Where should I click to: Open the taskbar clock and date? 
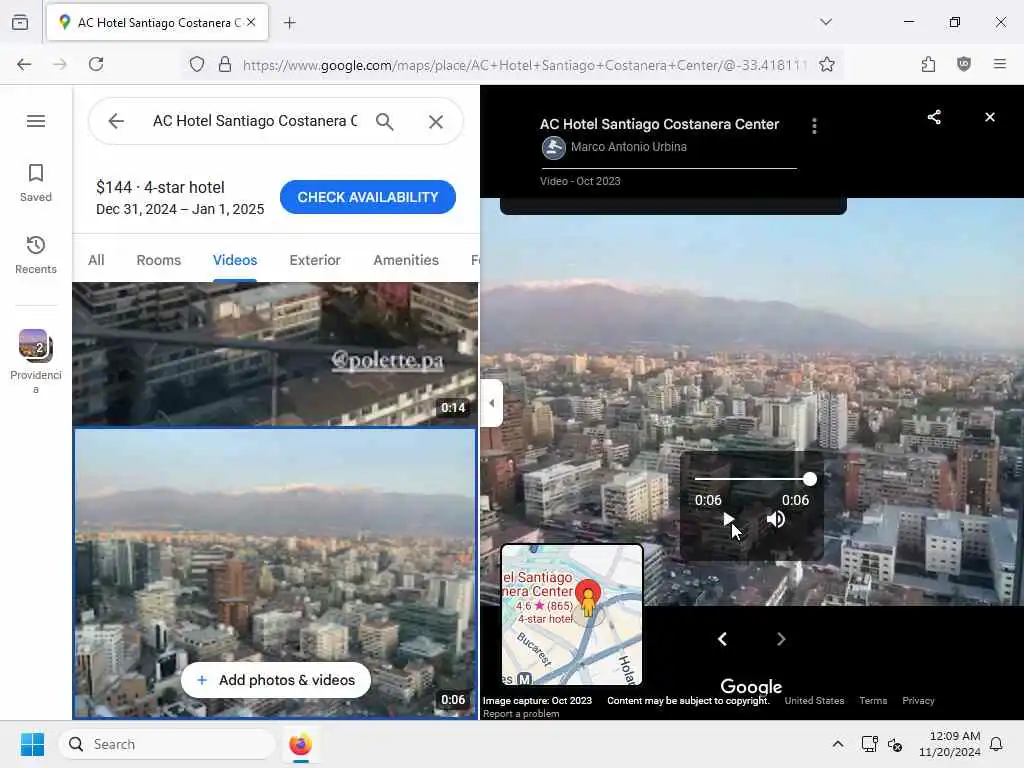point(950,744)
